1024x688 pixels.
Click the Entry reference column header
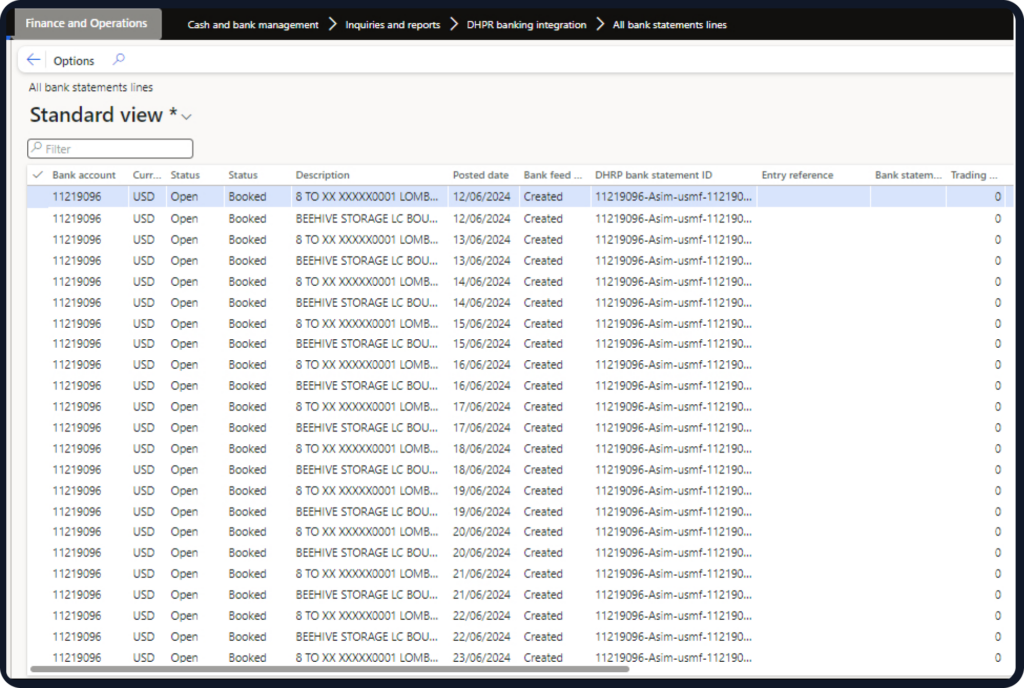(797, 175)
